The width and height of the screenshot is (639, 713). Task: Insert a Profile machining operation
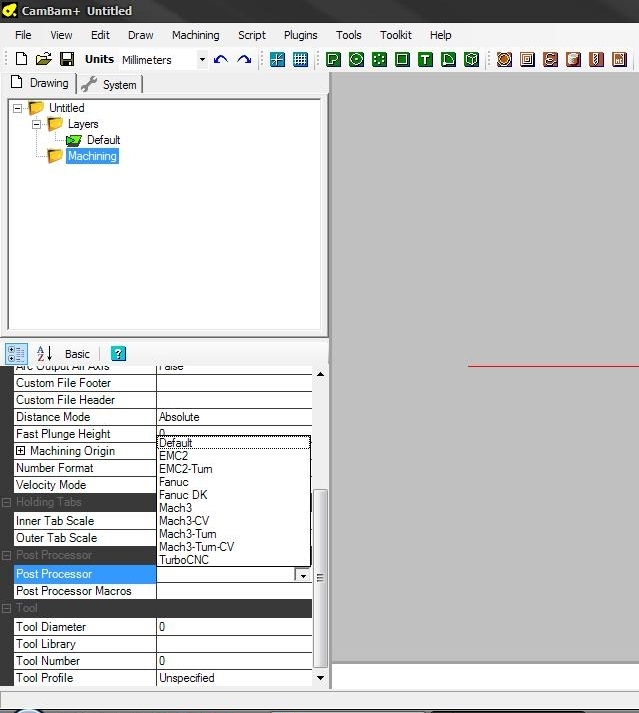pos(504,59)
